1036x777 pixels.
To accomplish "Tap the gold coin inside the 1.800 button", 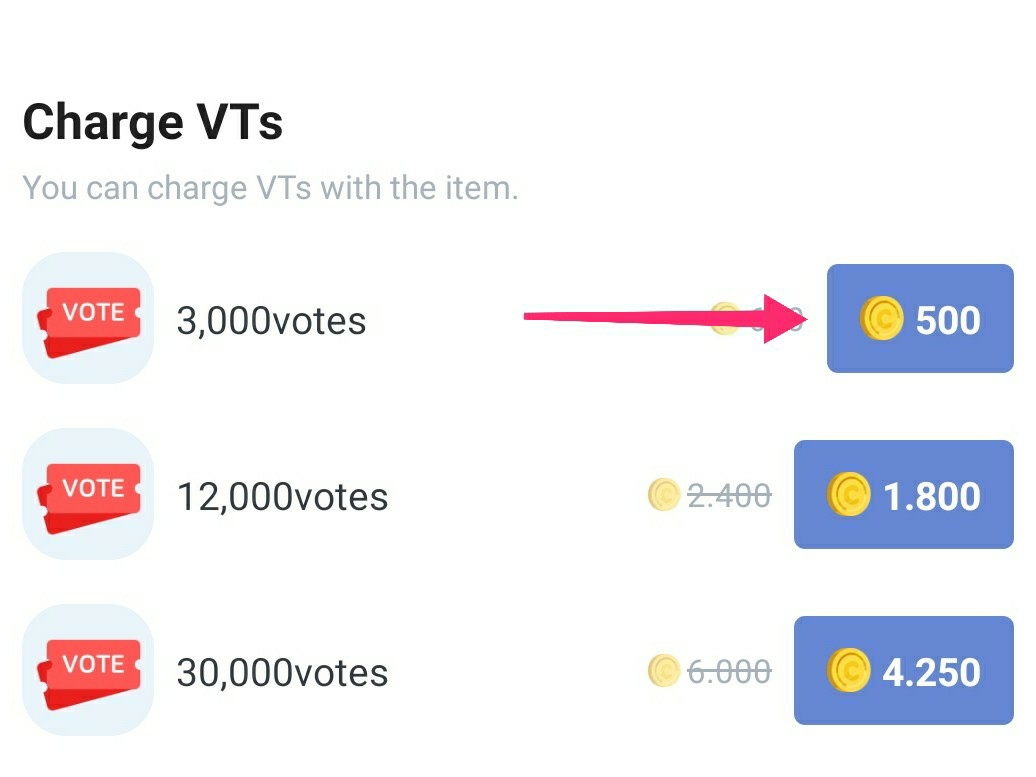I will tap(849, 495).
